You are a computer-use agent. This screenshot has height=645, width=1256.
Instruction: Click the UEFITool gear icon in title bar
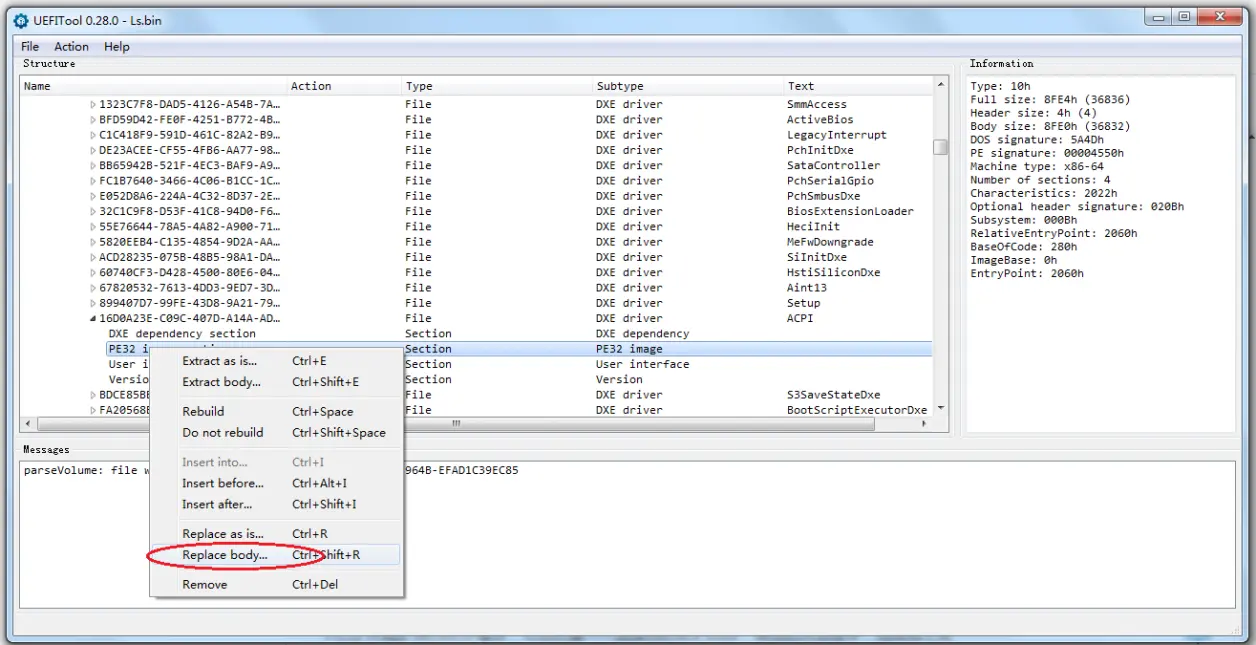[x=21, y=20]
